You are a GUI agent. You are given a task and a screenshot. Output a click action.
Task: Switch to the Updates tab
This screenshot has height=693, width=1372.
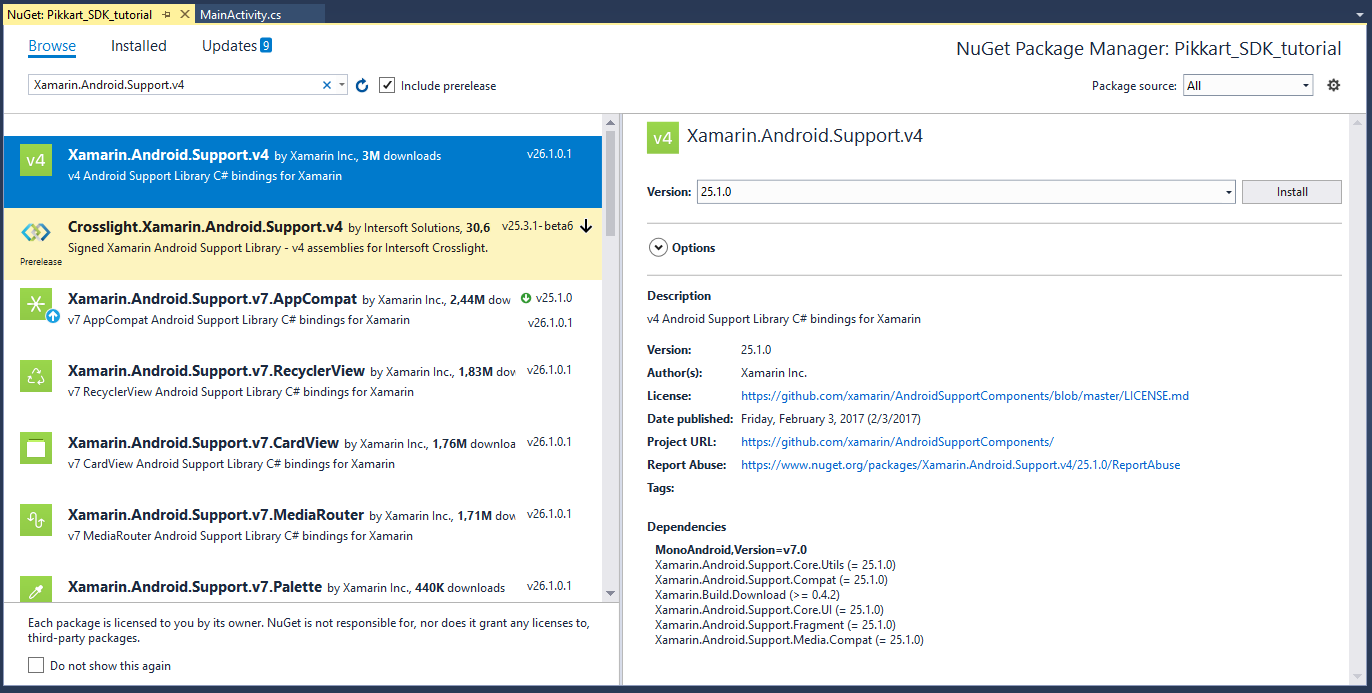[229, 46]
